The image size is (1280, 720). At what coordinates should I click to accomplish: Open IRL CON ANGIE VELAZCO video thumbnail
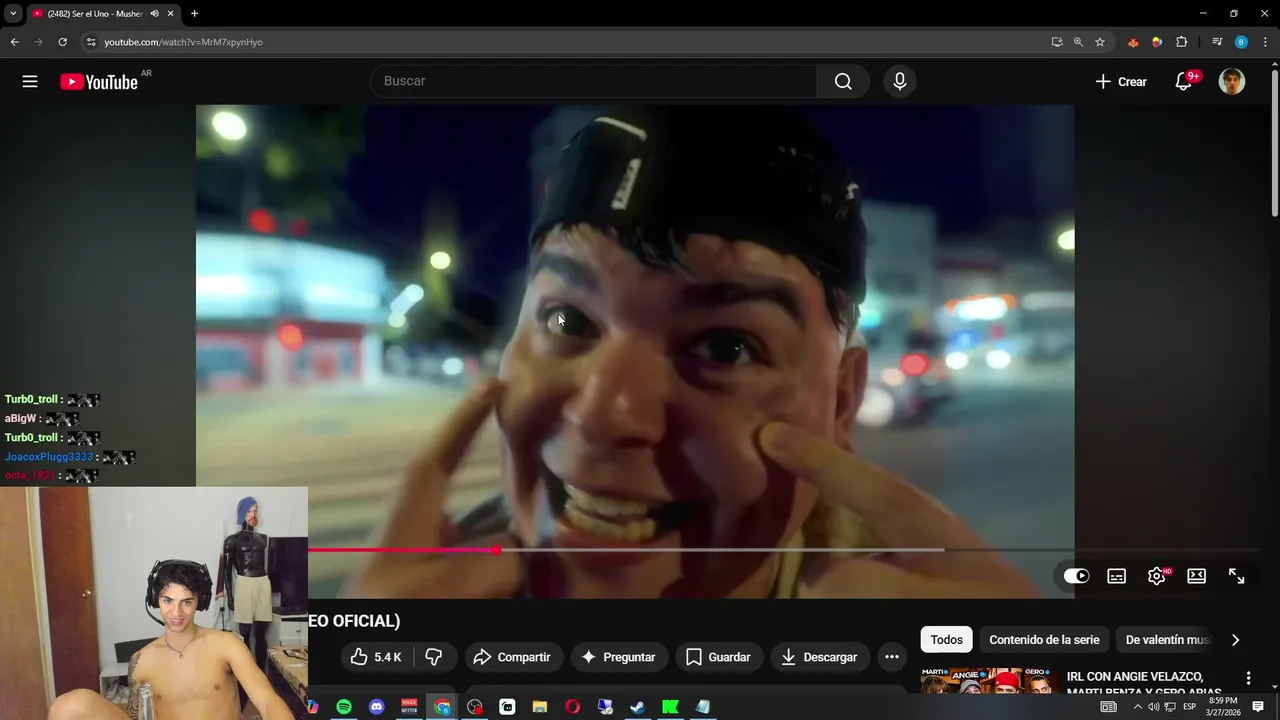point(990,682)
